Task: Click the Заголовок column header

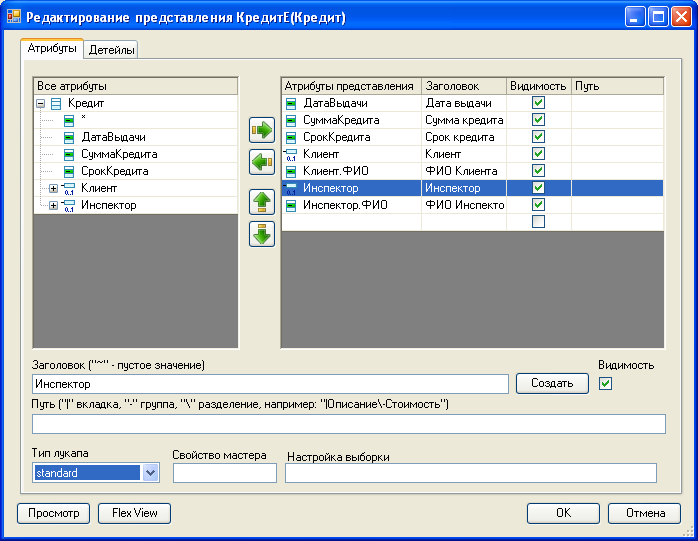Action: point(464,86)
